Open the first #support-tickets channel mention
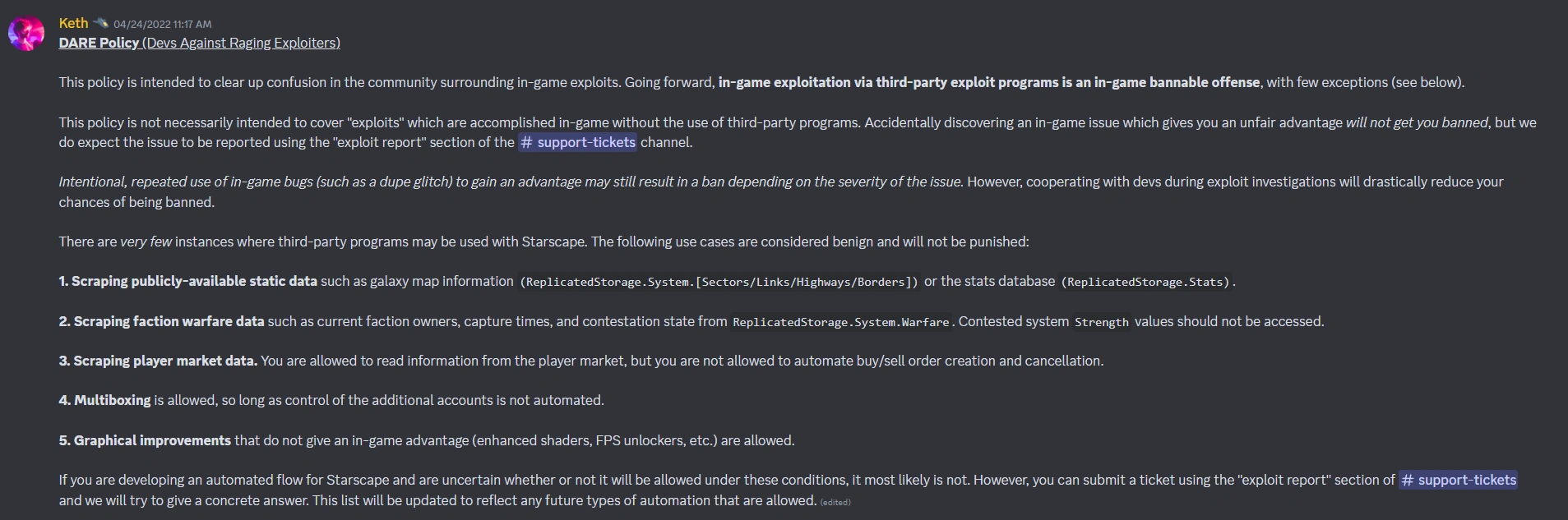 (578, 142)
